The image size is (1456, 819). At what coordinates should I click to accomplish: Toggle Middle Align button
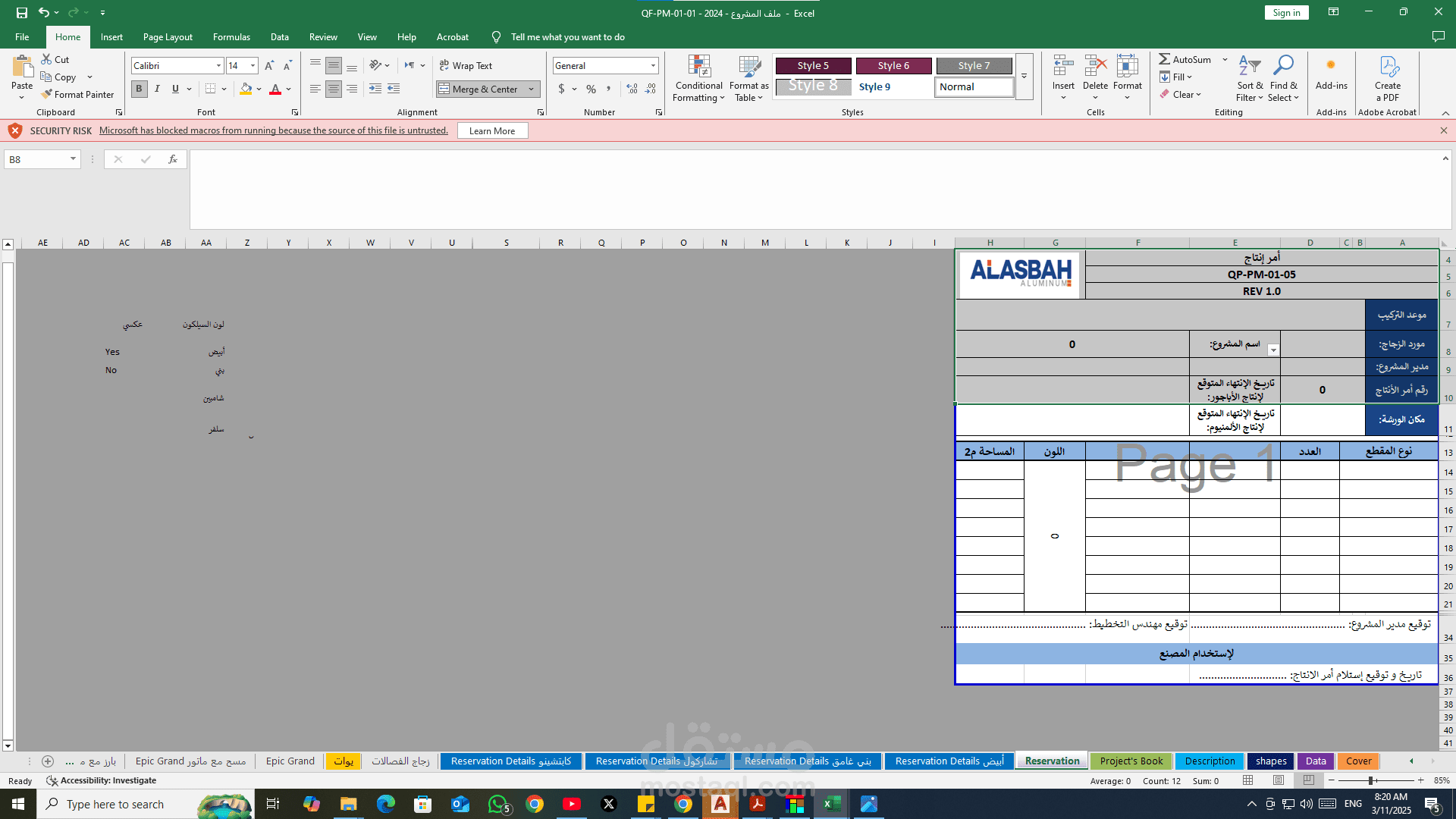click(334, 66)
